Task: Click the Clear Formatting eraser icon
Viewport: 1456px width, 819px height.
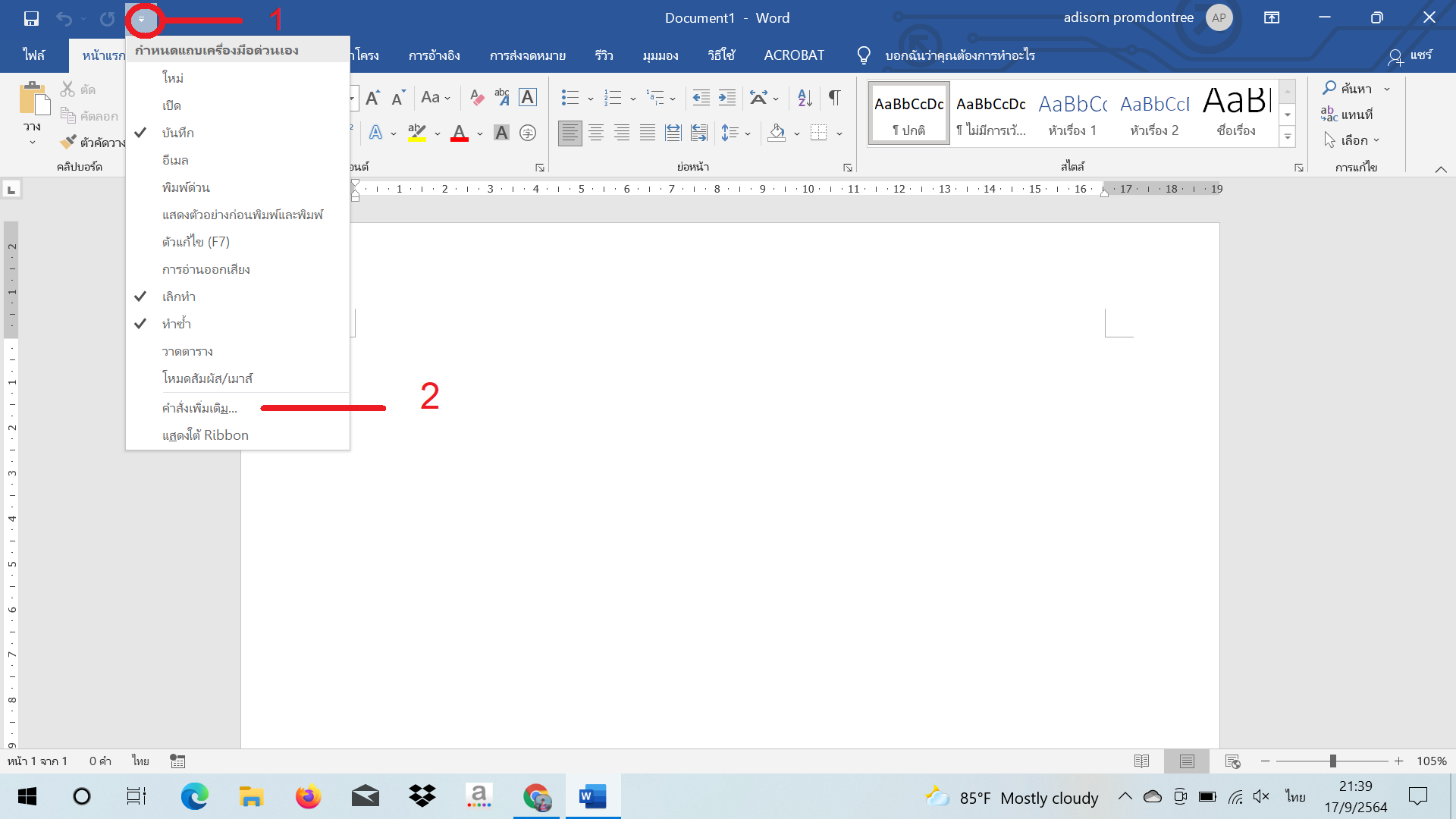Action: (476, 97)
